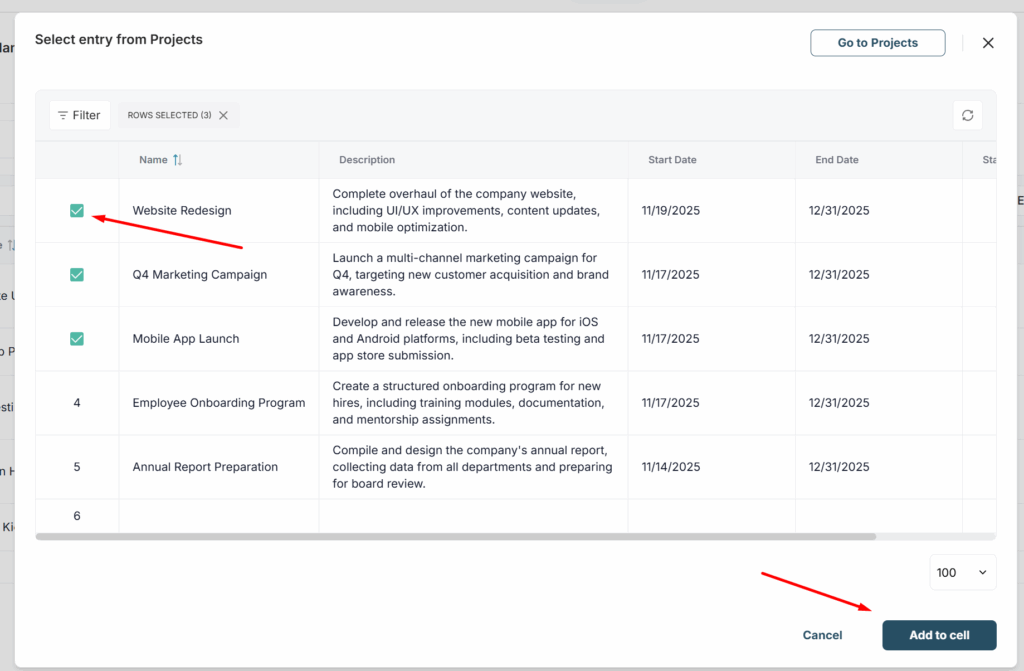
Task: Clear the Rows Selected chip using its X
Action: [223, 115]
